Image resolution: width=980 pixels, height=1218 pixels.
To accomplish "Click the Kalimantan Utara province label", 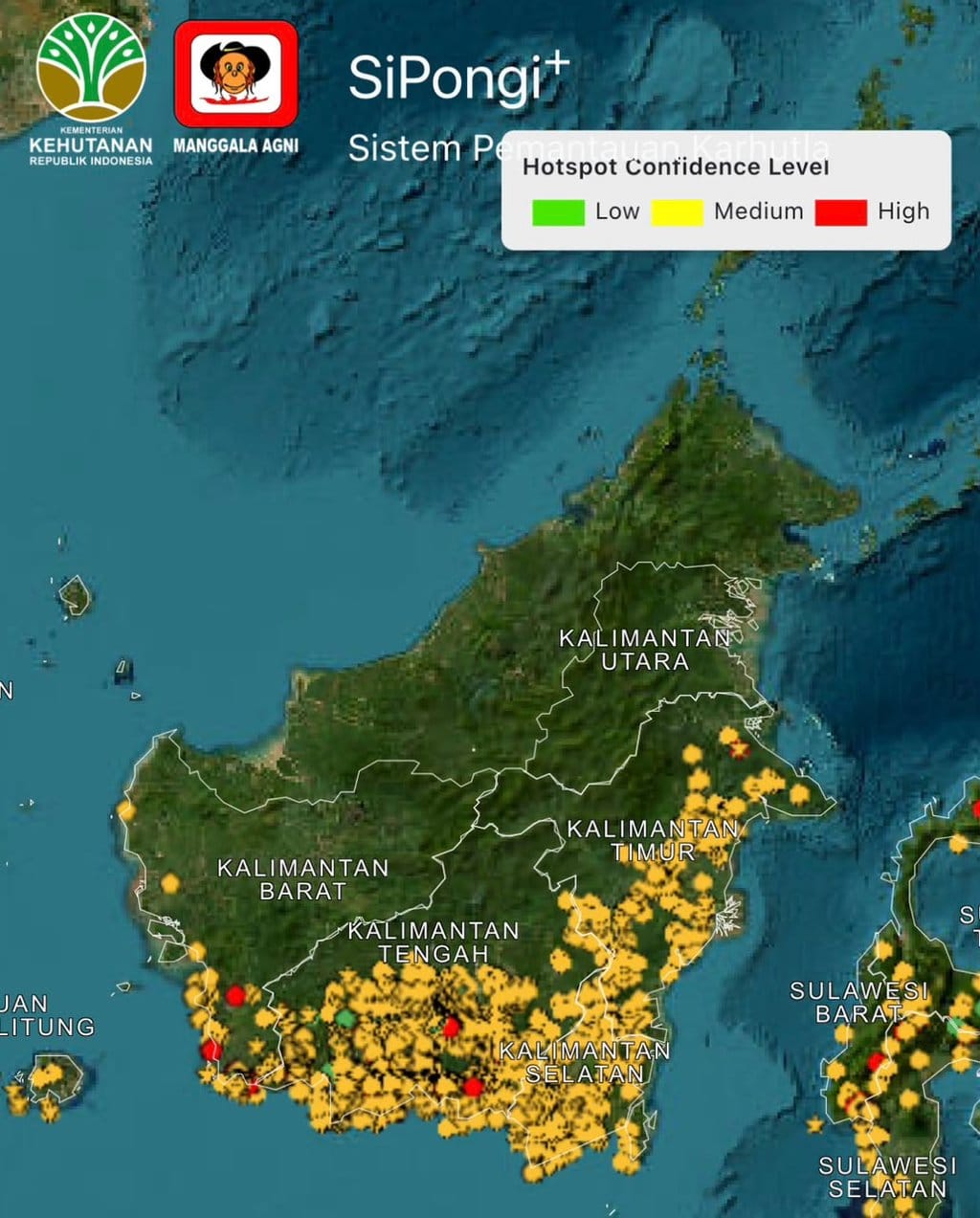I will click(x=645, y=650).
